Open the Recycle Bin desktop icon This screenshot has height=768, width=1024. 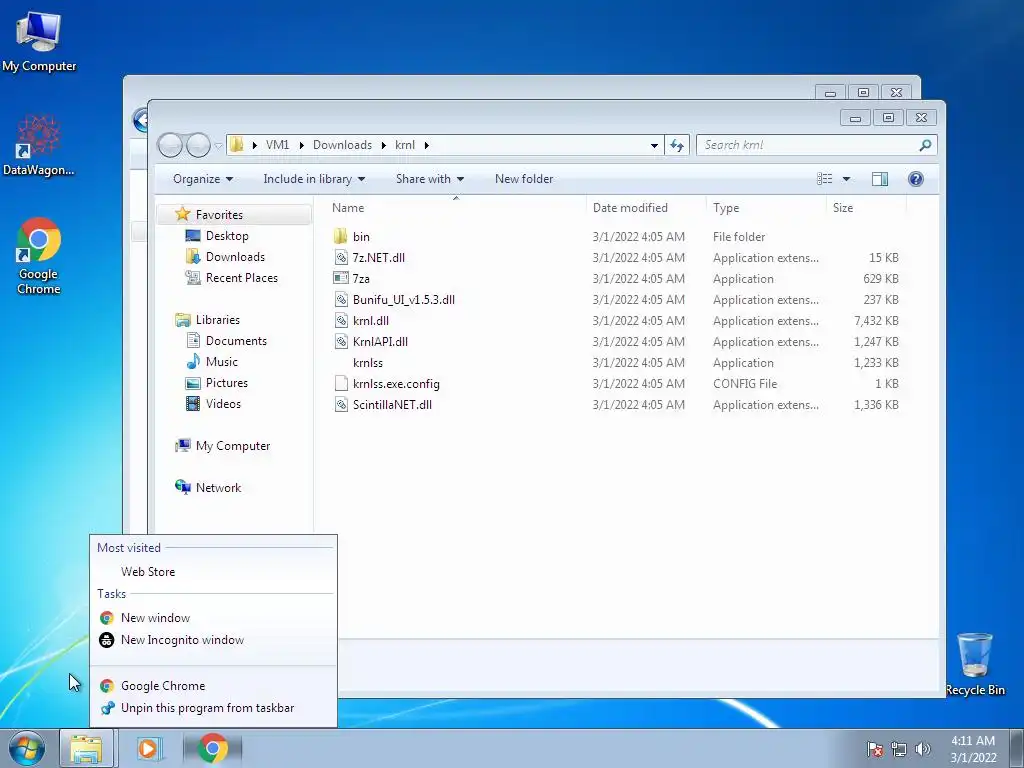pyautogui.click(x=975, y=664)
